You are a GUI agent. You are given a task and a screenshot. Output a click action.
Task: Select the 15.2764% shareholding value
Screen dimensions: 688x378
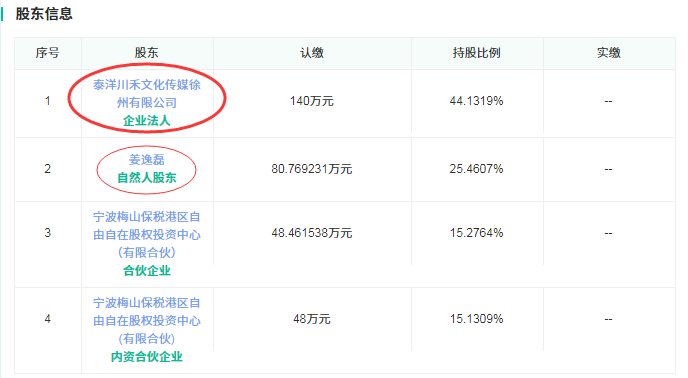477,233
